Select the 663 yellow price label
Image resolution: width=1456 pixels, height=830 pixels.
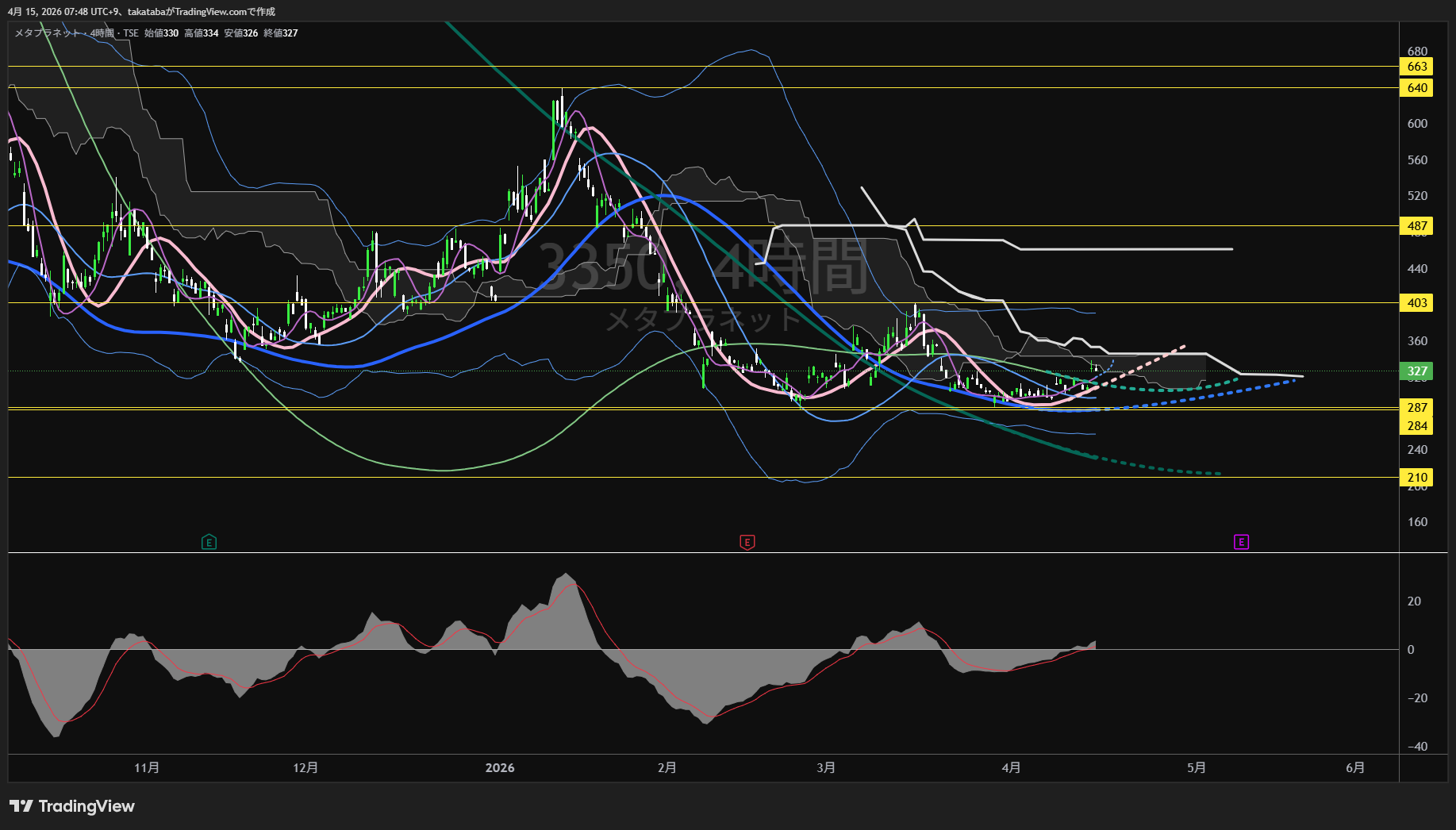coord(1416,67)
